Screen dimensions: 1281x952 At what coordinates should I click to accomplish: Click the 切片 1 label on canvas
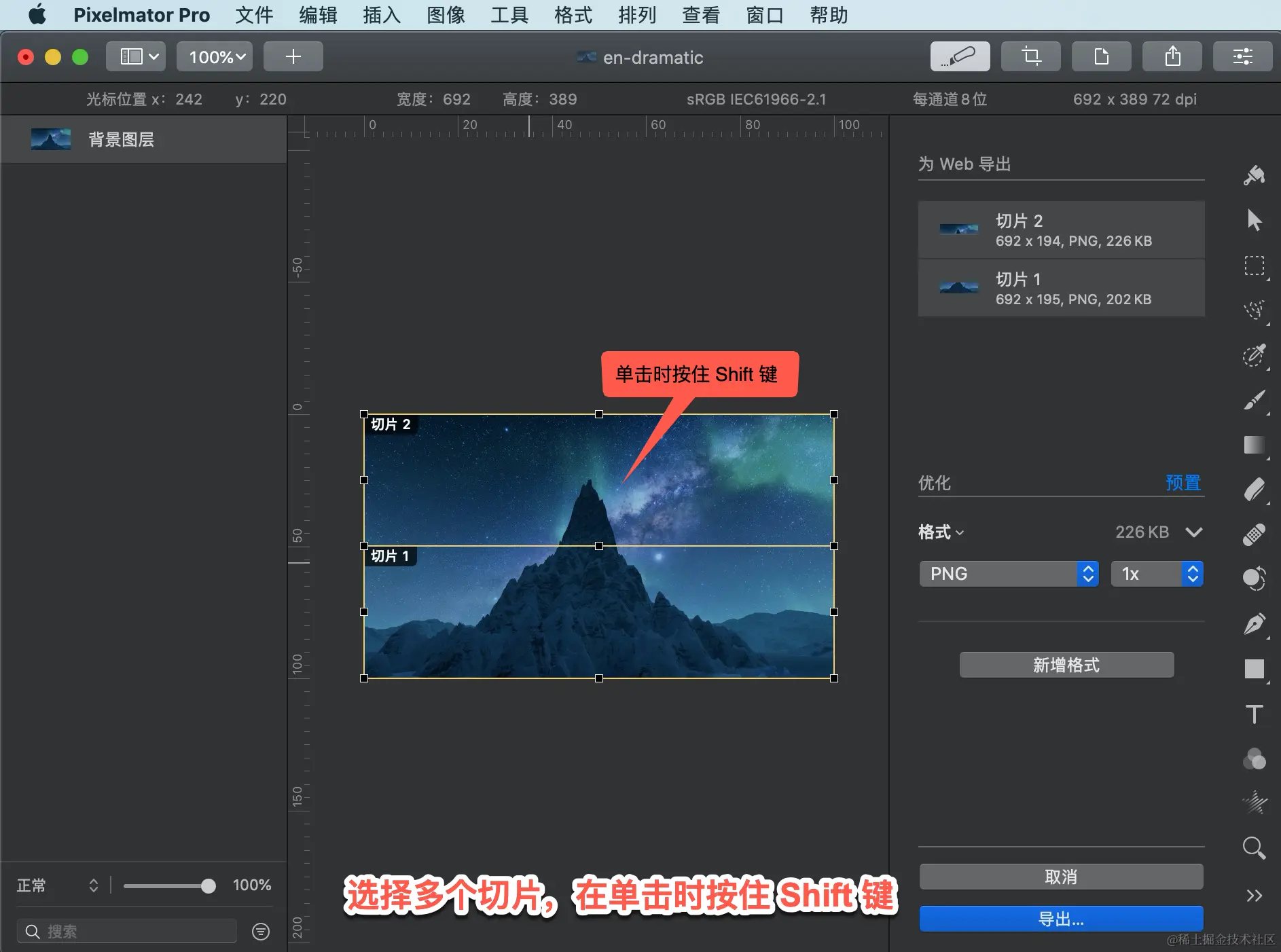coord(390,556)
